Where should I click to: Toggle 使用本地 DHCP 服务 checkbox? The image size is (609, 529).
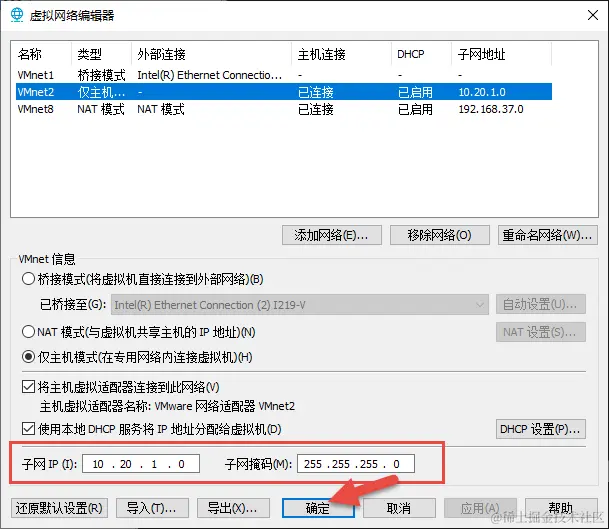28,429
